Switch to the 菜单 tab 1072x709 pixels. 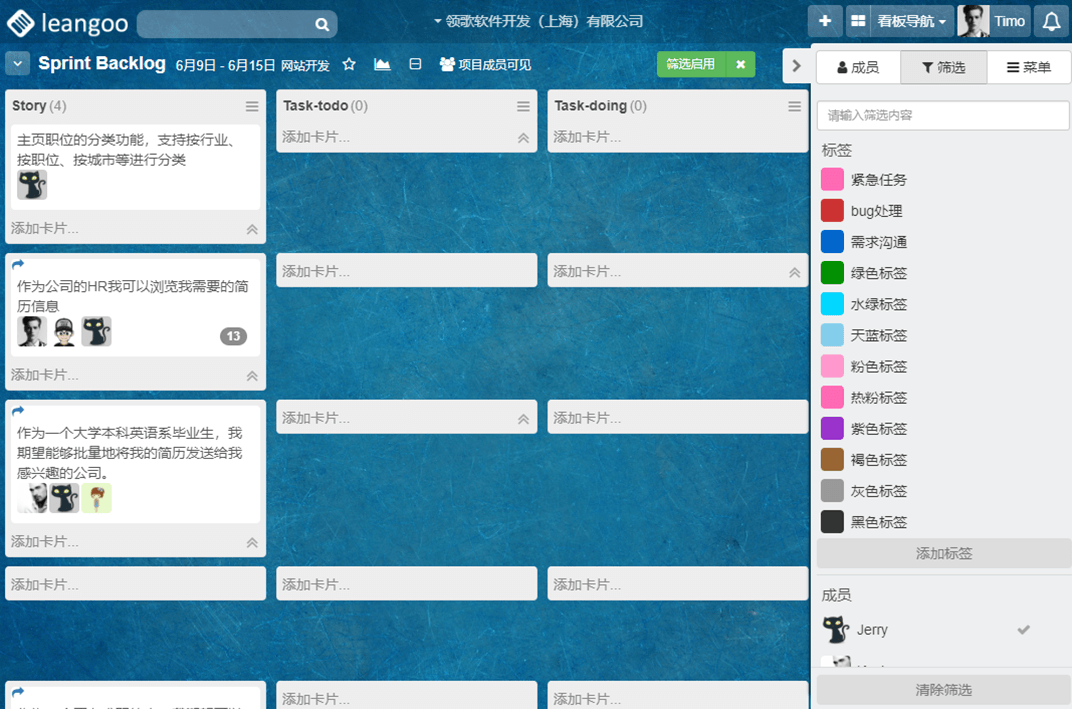[x=1028, y=67]
